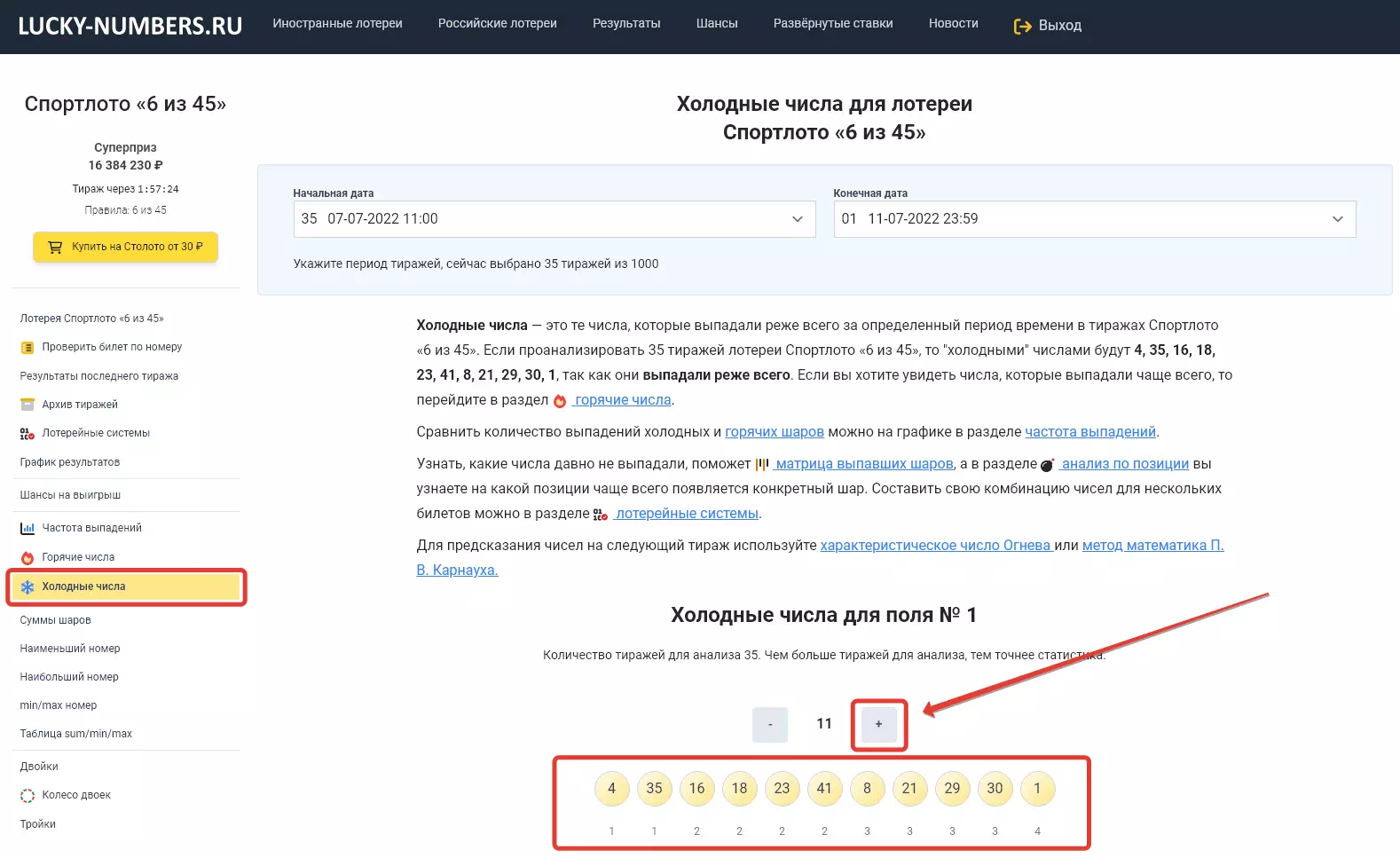Image resolution: width=1400 pixels, height=858 pixels.
Task: Open min/max номер in the sidebar
Action: tap(59, 705)
